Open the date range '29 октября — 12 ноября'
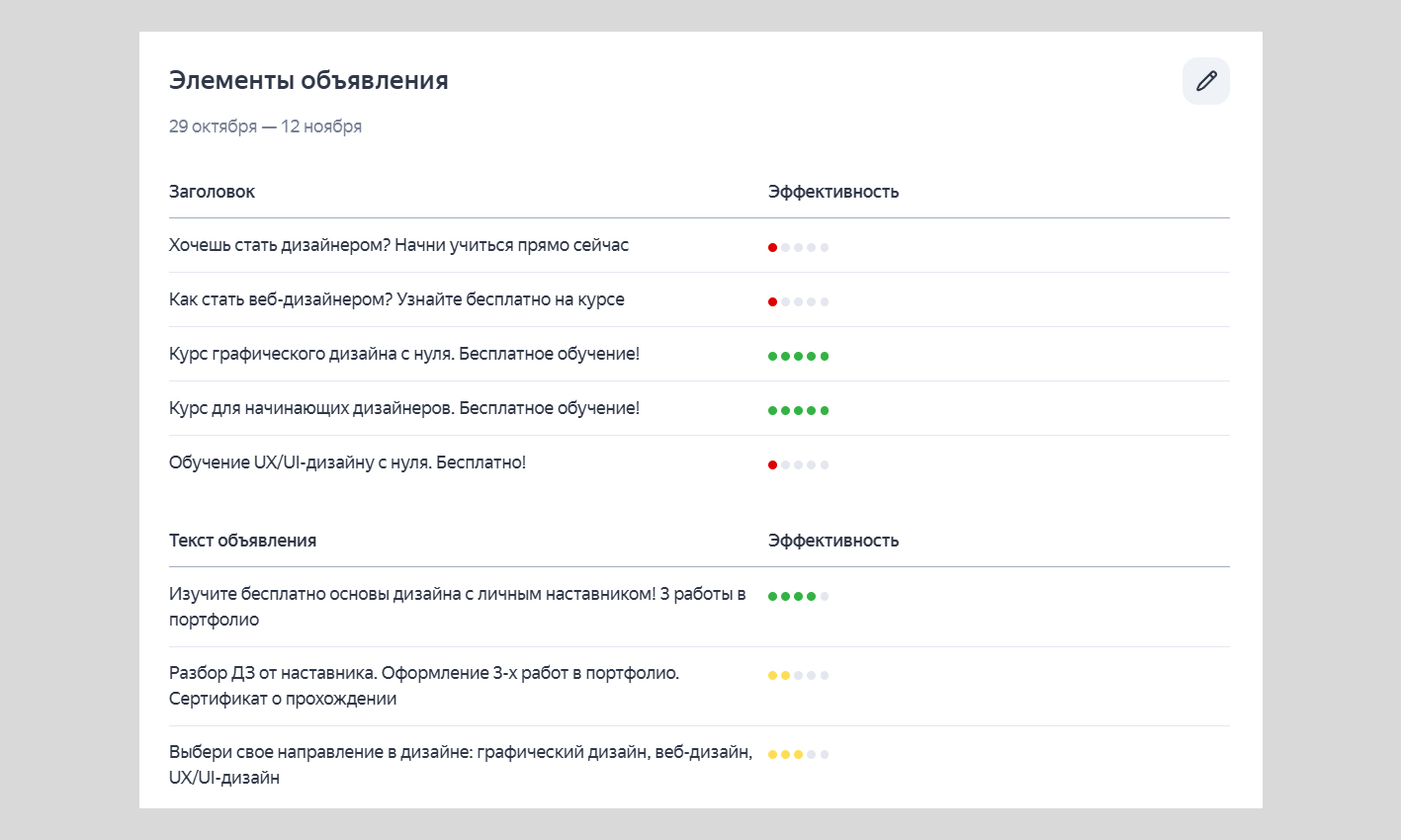1401x840 pixels. [265, 126]
